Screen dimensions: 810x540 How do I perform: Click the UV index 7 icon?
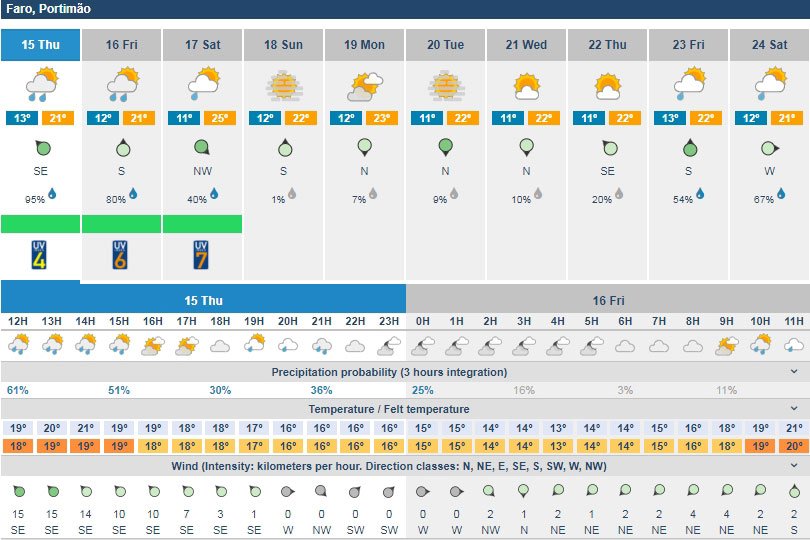201,257
